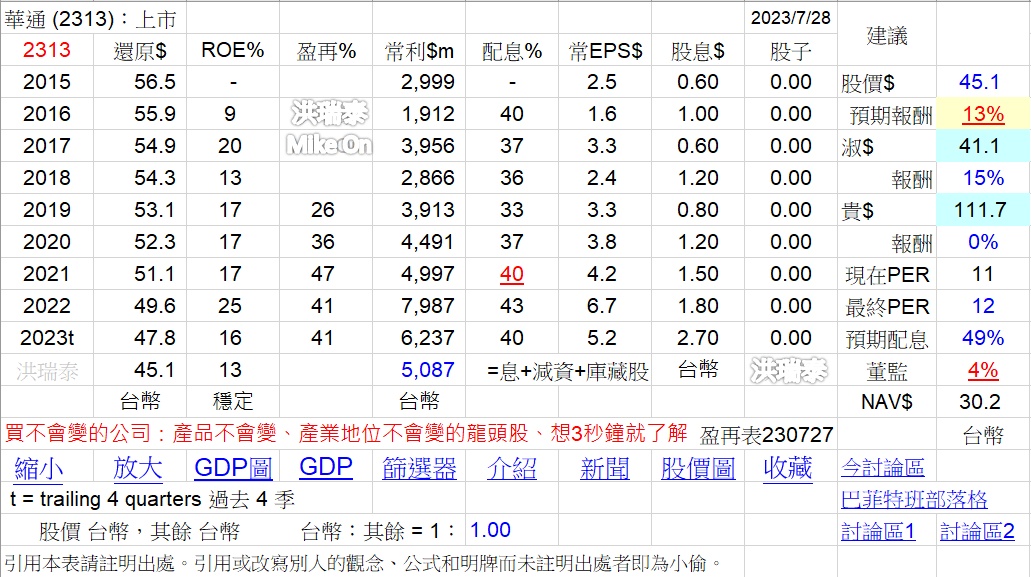Image resolution: width=1031 pixels, height=577 pixels.
Task: Open the 今討論區 link
Action: [x=883, y=467]
